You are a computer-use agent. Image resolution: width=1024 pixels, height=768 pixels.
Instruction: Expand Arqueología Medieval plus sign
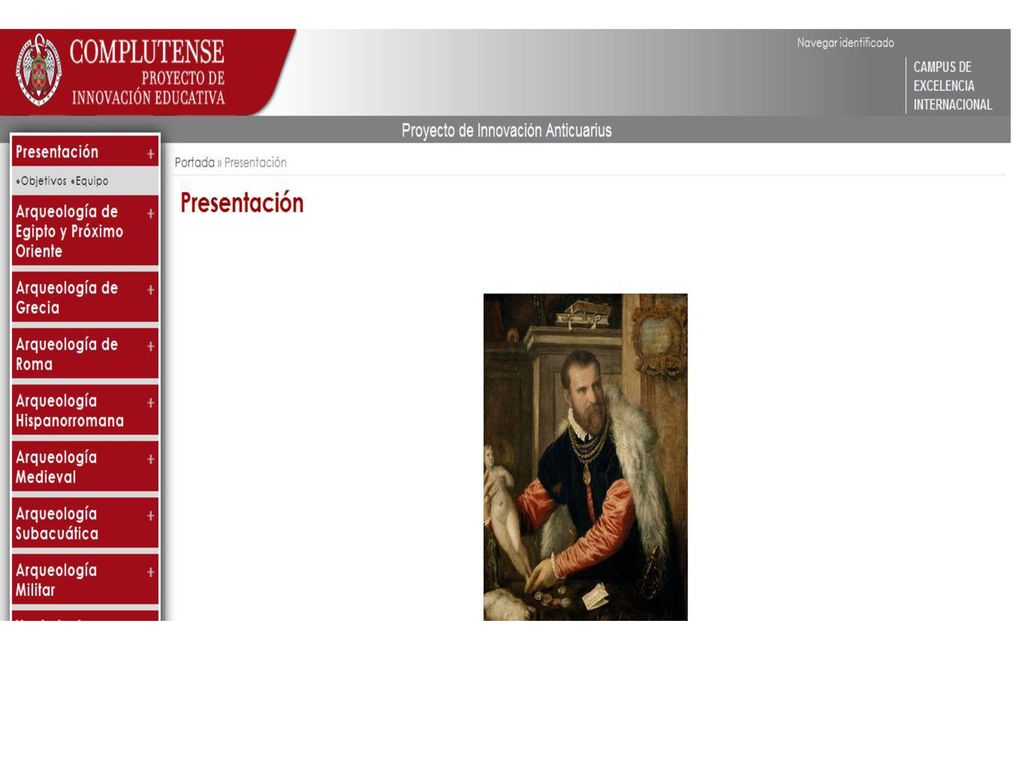click(x=151, y=460)
